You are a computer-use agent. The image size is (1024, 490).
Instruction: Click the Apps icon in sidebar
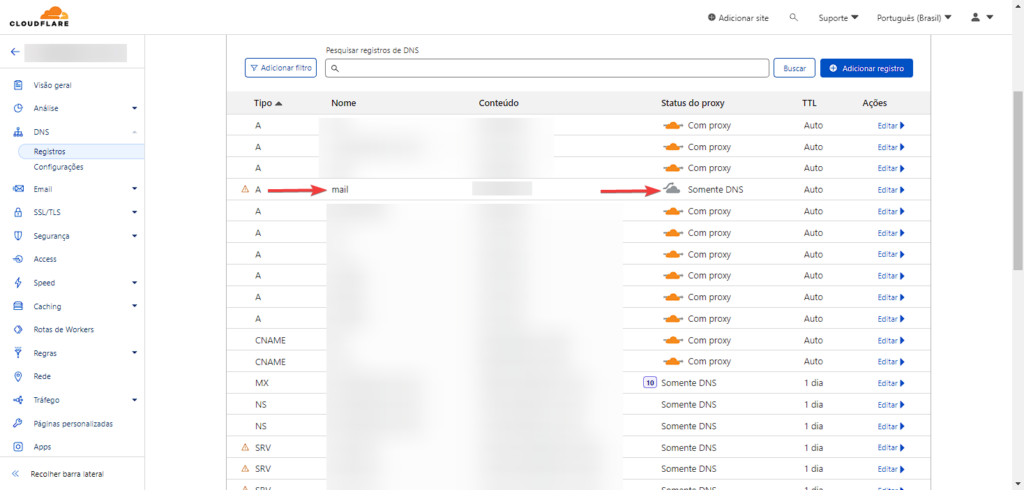[18, 447]
